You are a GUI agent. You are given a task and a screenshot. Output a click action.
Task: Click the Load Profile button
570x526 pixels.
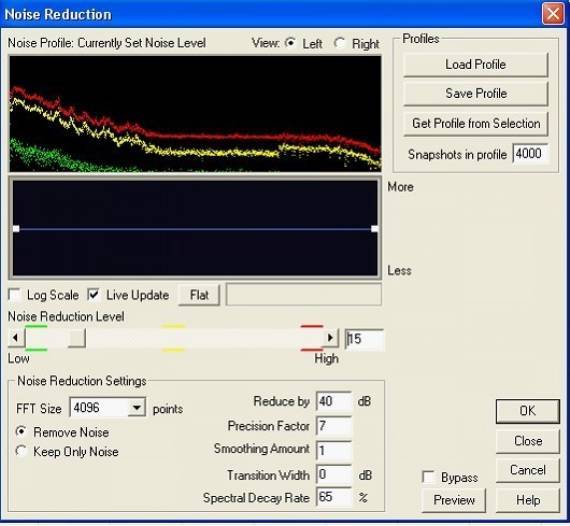tap(475, 65)
